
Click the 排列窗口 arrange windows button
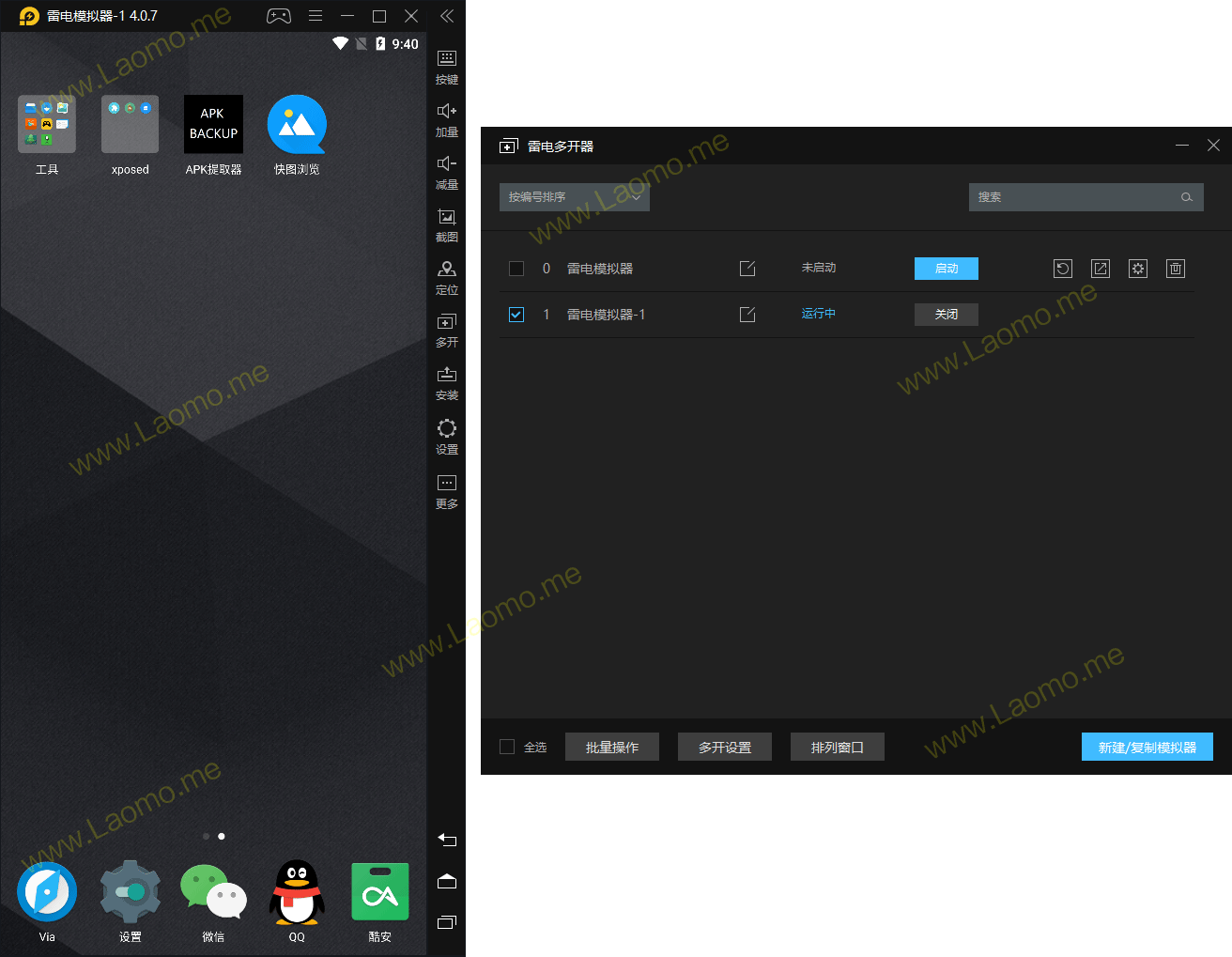coord(838,747)
